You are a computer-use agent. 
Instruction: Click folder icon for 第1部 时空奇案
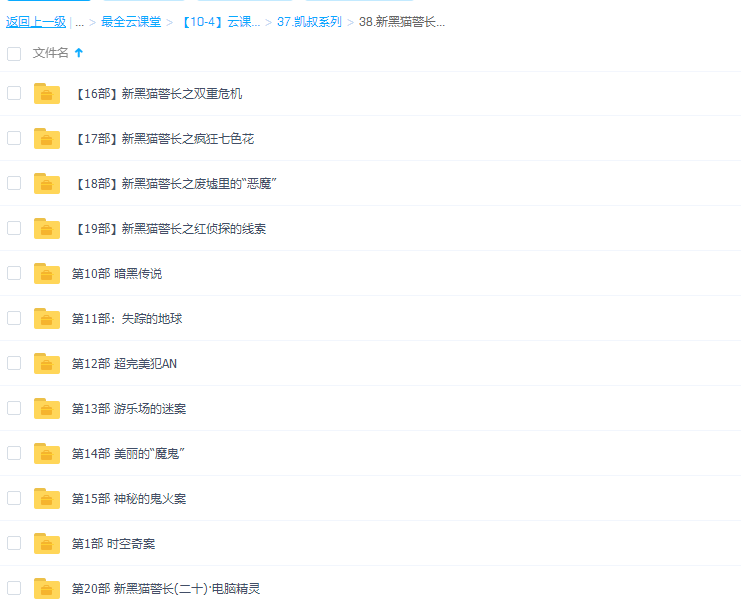pyautogui.click(x=46, y=544)
